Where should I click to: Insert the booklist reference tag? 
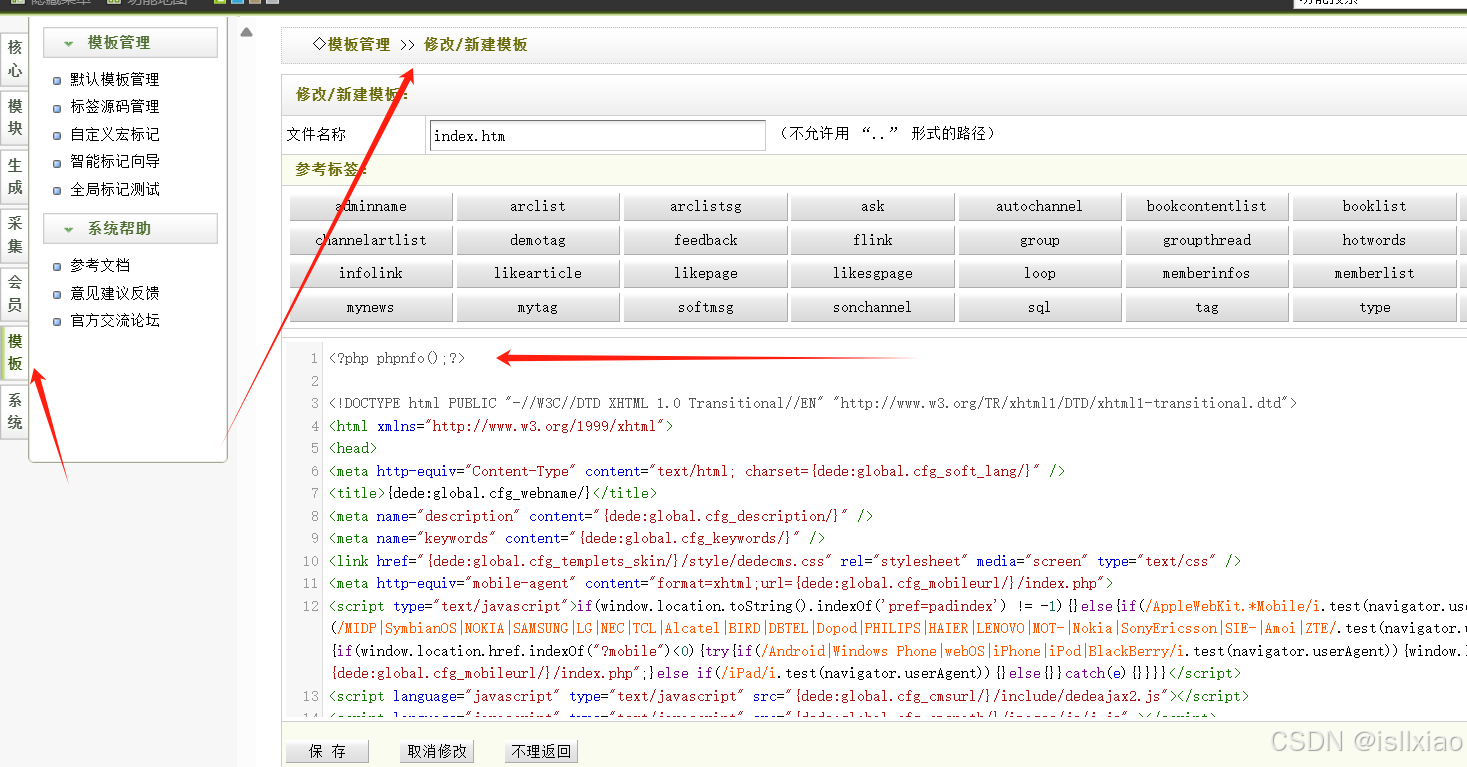pos(1374,206)
